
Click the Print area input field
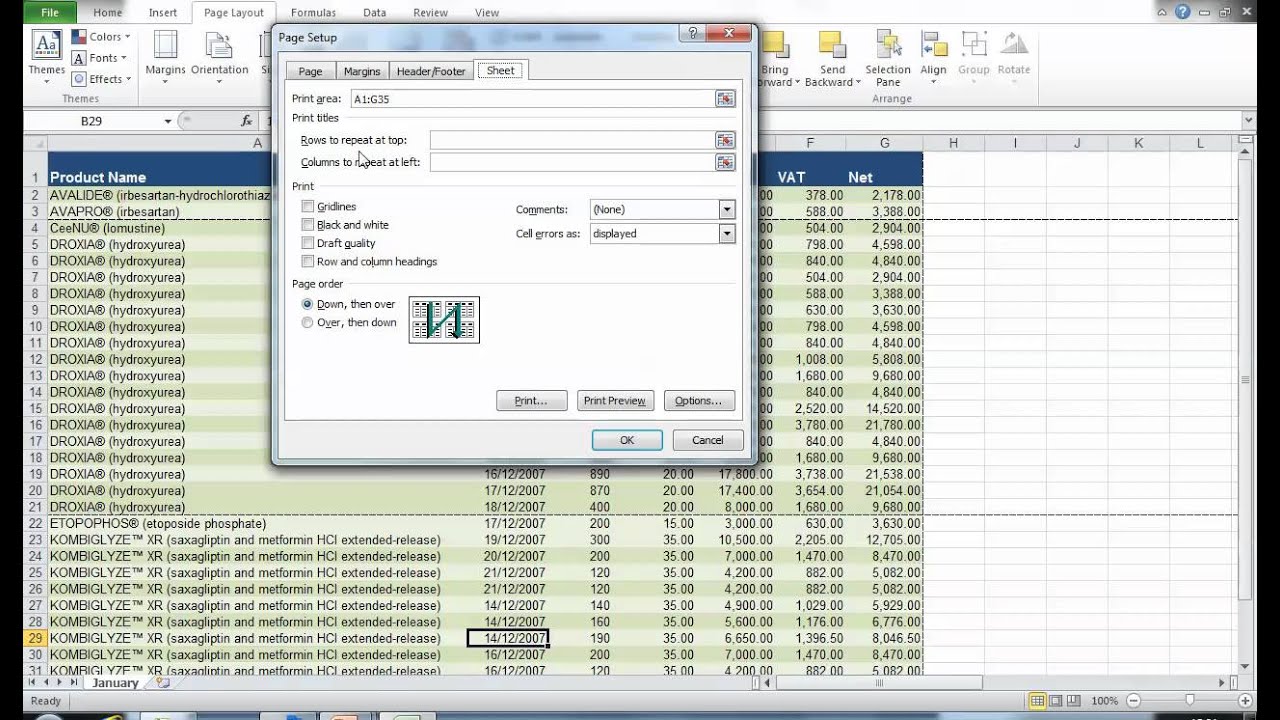(531, 99)
